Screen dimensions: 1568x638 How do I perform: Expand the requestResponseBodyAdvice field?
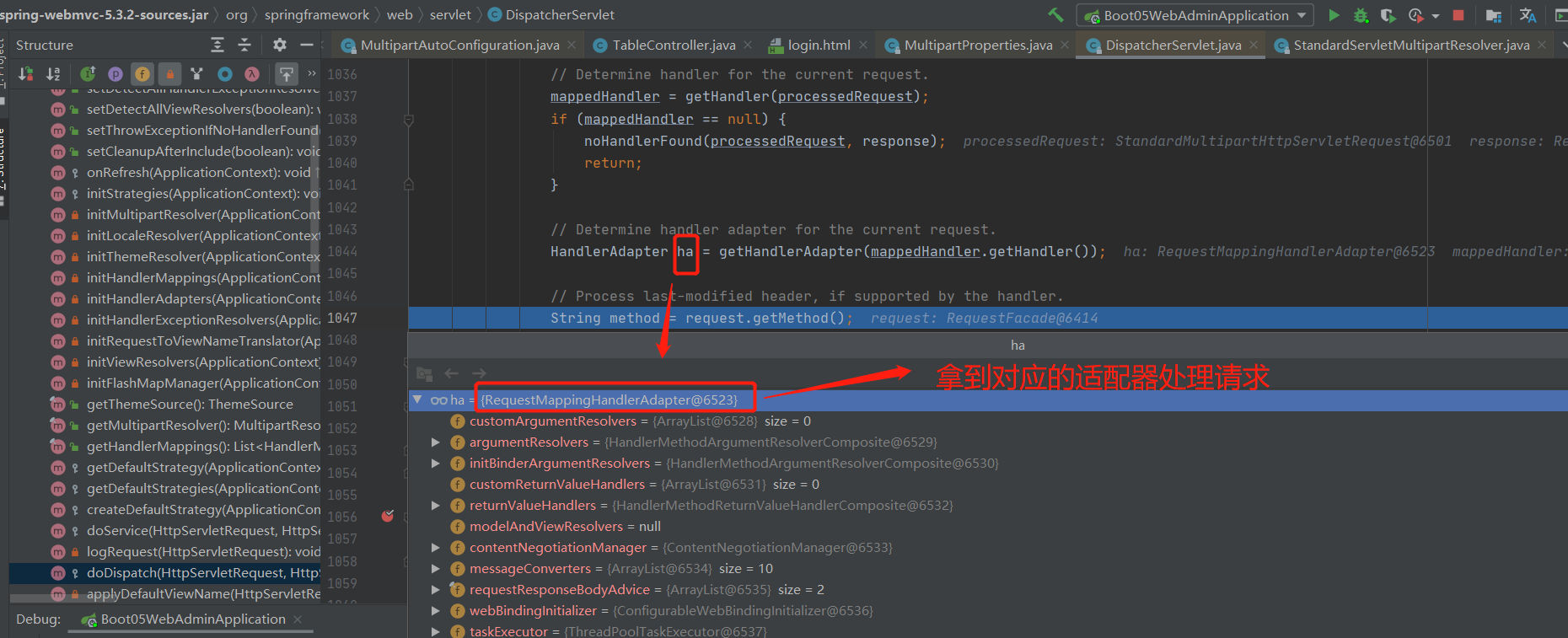[435, 589]
